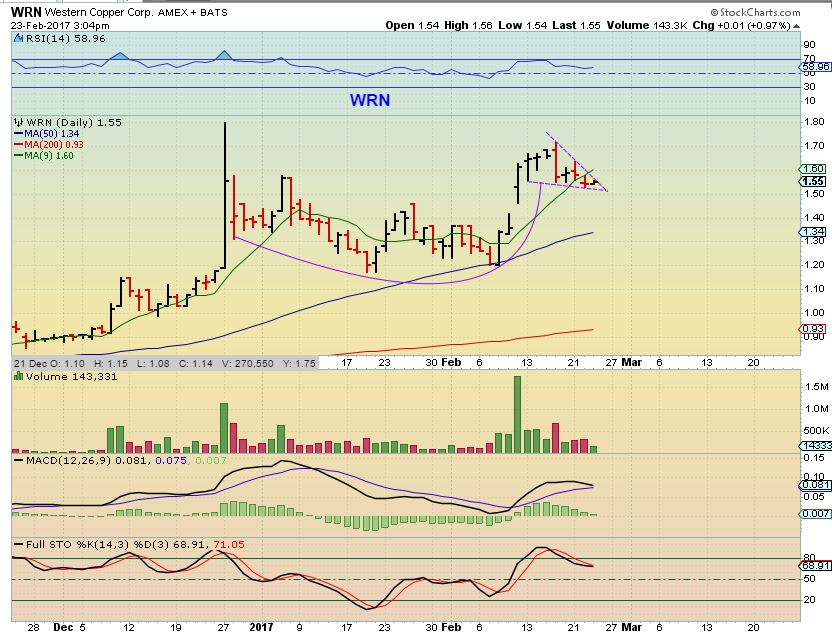Click the 0.081 MACD value tag
The image size is (832, 636).
(815, 485)
